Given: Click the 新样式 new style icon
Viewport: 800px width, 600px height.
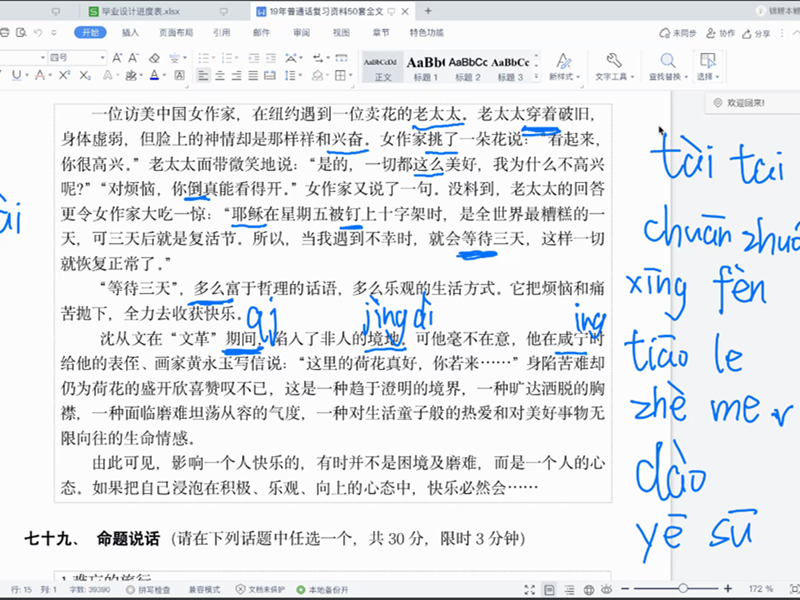Looking at the screenshot, I should pyautogui.click(x=563, y=66).
